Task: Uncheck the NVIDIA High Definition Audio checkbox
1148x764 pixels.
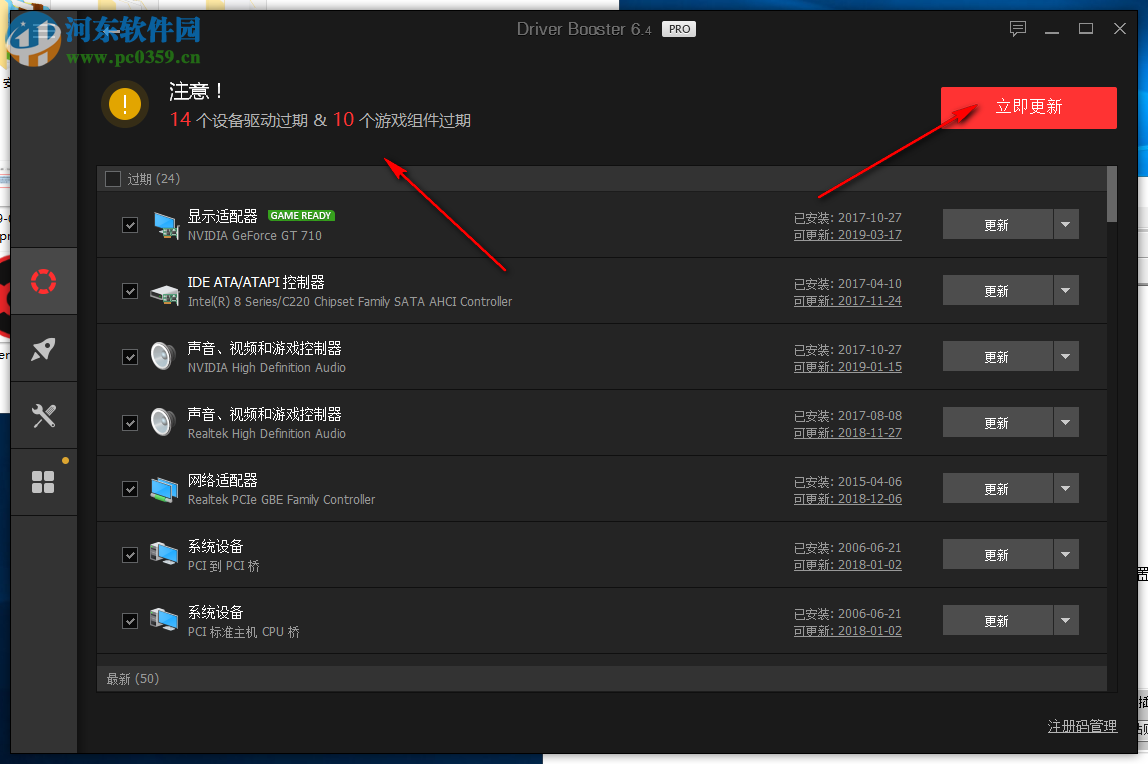Action: 130,357
